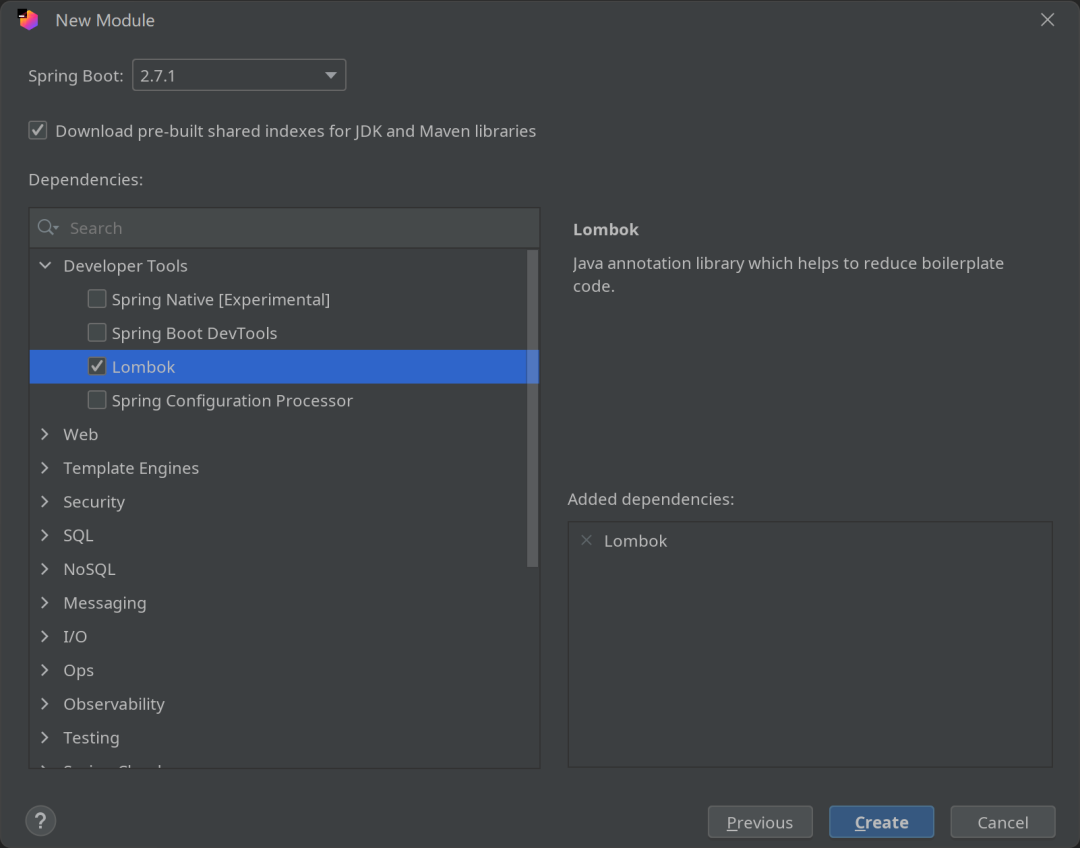Select the Messaging tree label

coord(105,603)
